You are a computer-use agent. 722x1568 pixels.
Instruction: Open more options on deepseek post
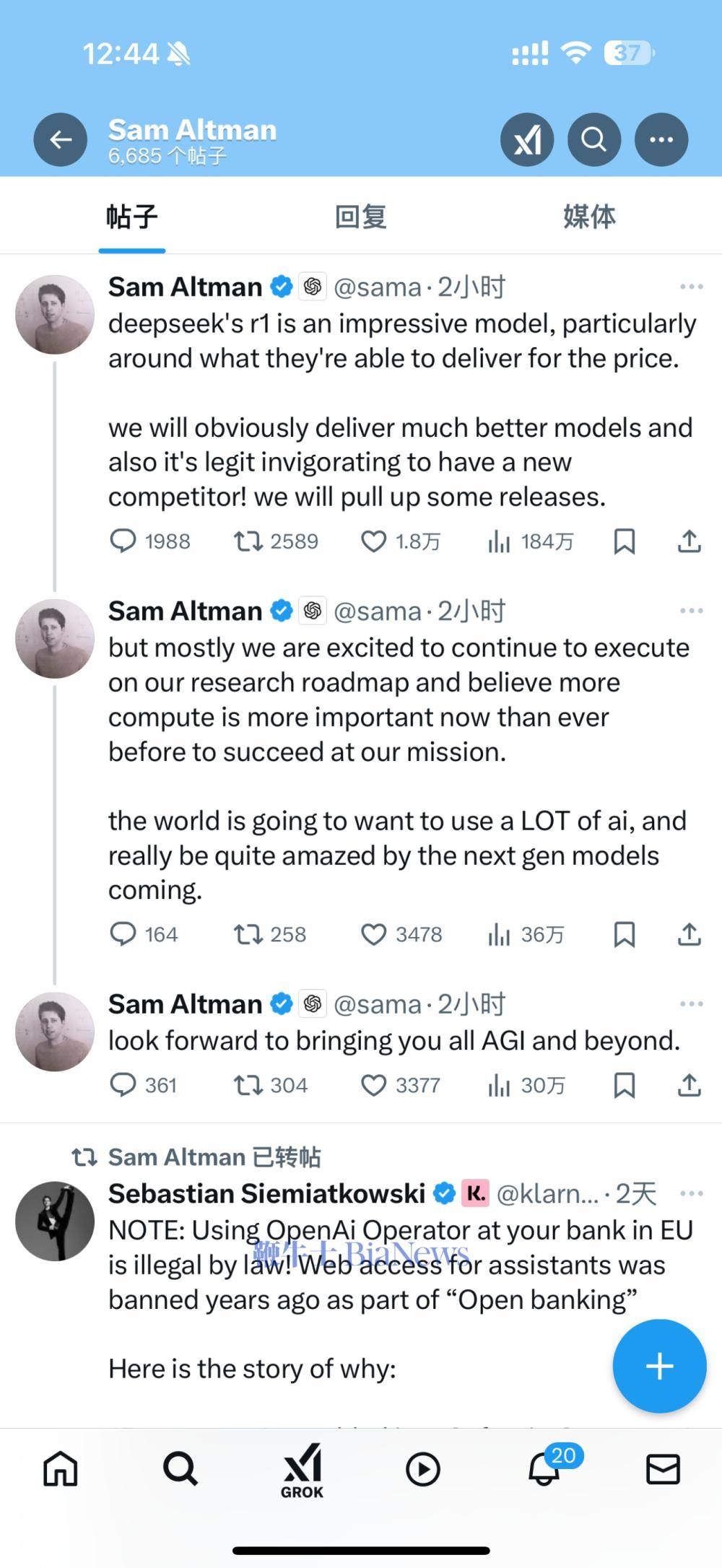[x=691, y=287]
